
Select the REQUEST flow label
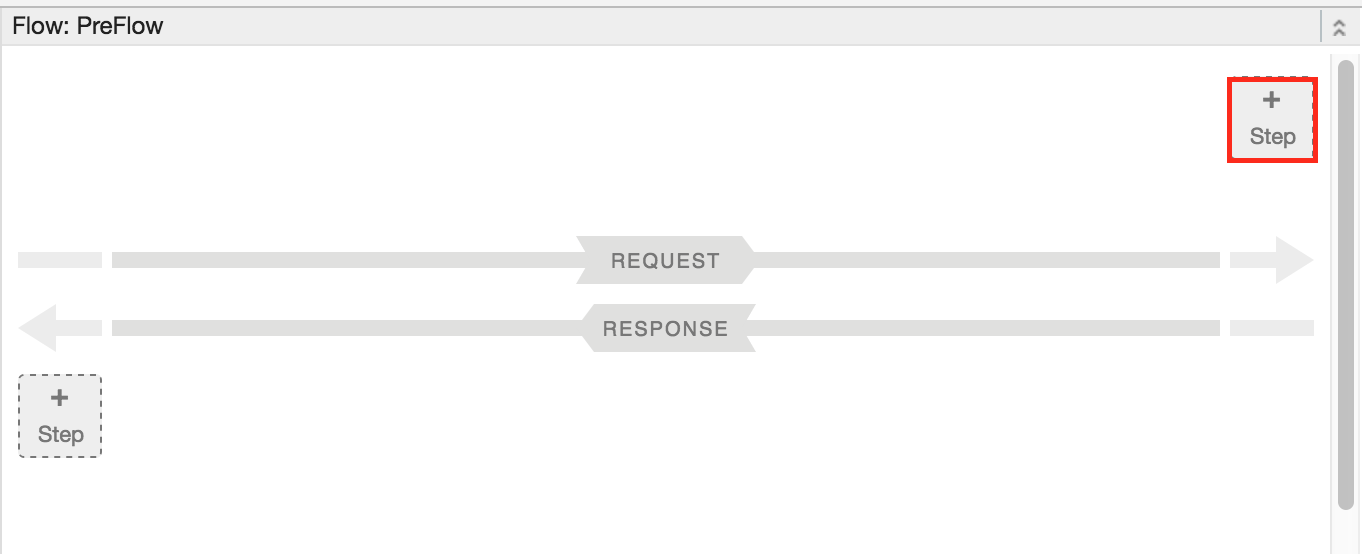click(665, 261)
